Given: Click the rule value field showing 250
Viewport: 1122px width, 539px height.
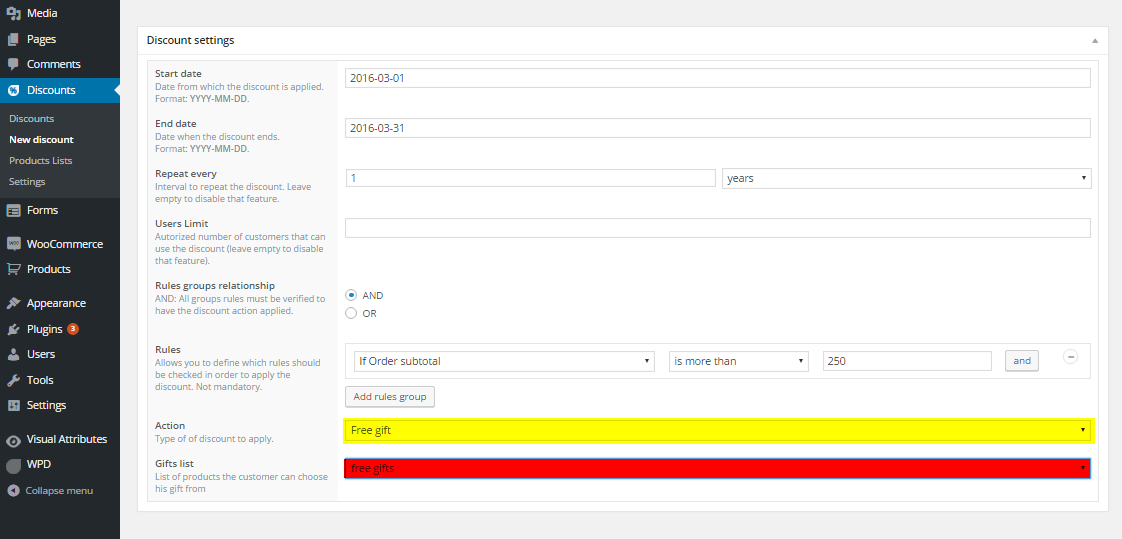Looking at the screenshot, I should pyautogui.click(x=907, y=361).
